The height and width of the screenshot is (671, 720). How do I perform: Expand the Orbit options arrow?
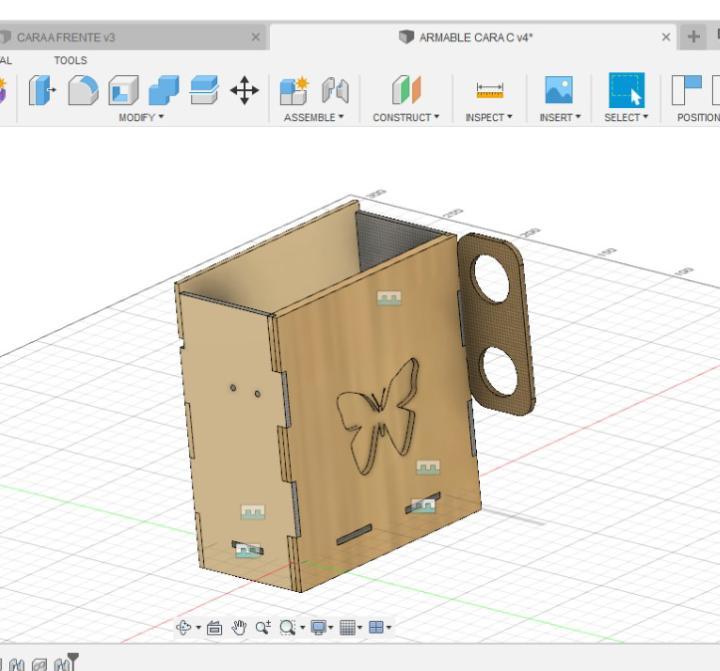coord(198,627)
